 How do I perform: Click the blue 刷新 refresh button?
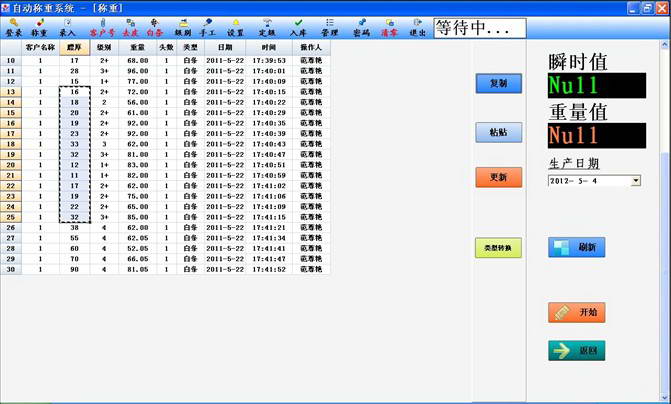576,247
